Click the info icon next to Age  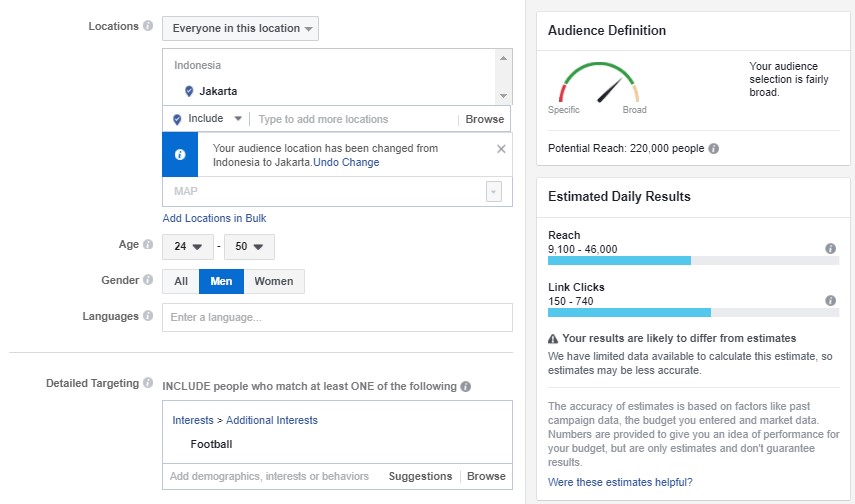[148, 244]
